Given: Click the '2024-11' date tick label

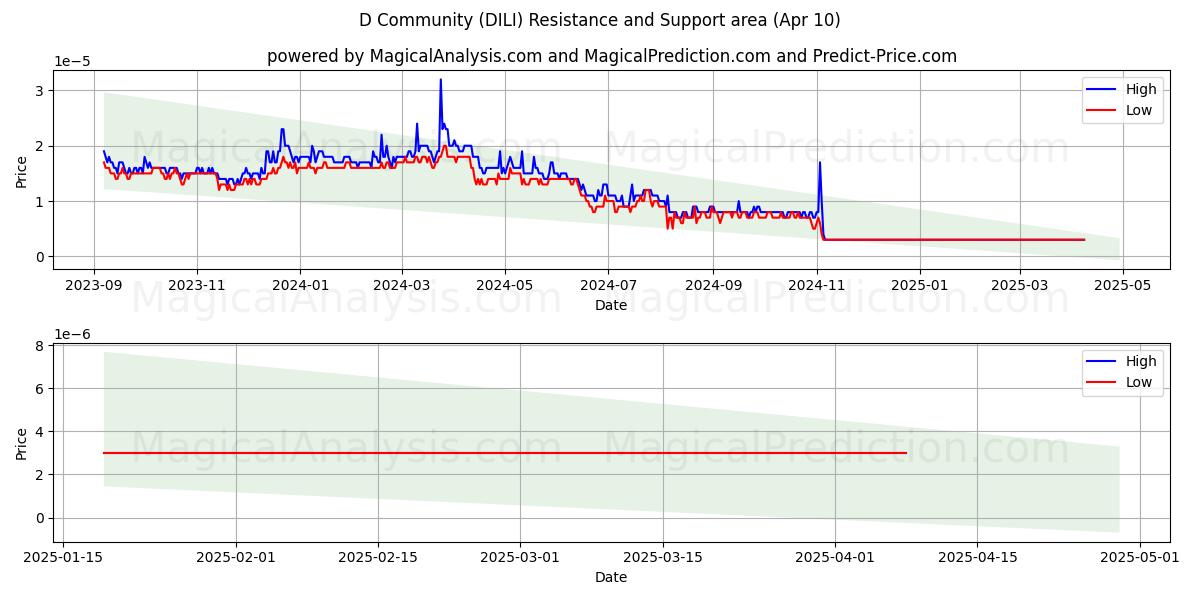Looking at the screenshot, I should [816, 286].
